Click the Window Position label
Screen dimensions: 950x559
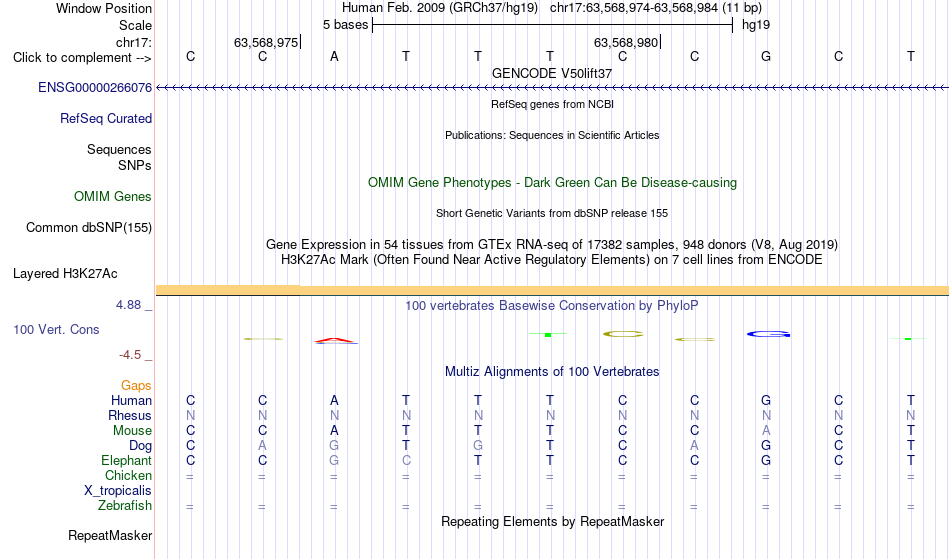coord(104,9)
